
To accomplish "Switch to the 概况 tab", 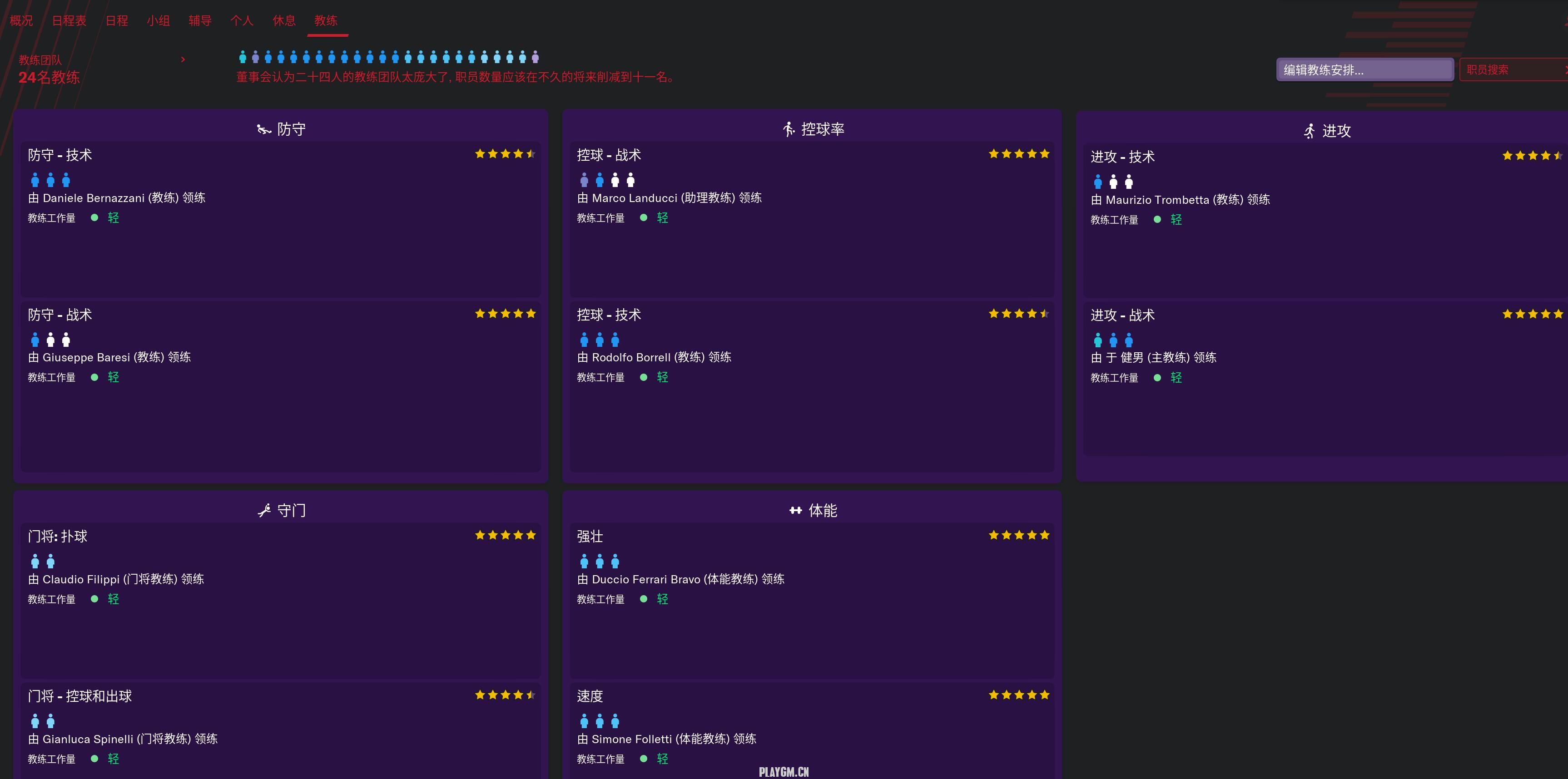I will coord(21,21).
